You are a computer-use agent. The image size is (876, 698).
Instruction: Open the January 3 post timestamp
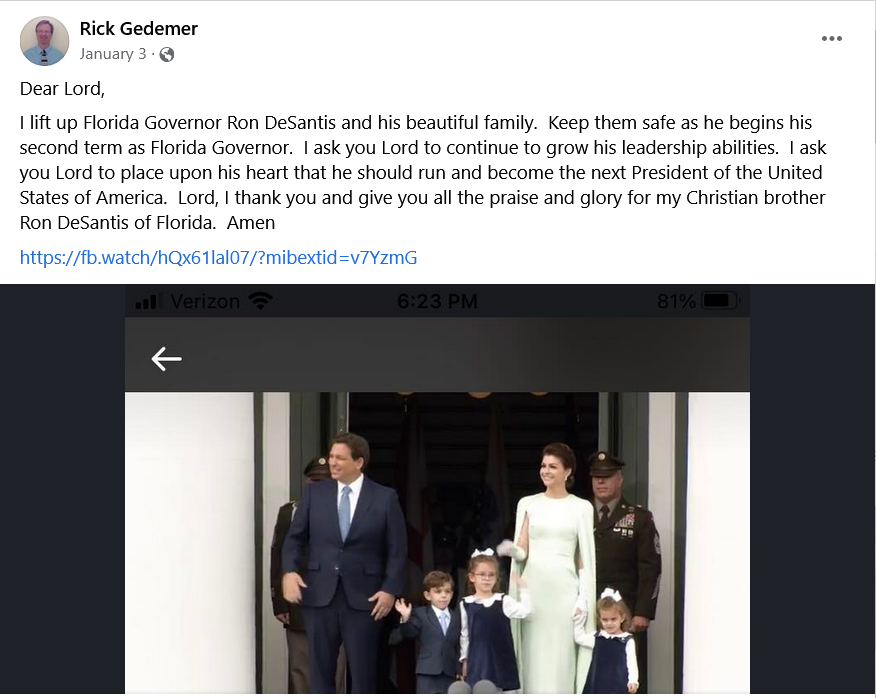point(114,54)
